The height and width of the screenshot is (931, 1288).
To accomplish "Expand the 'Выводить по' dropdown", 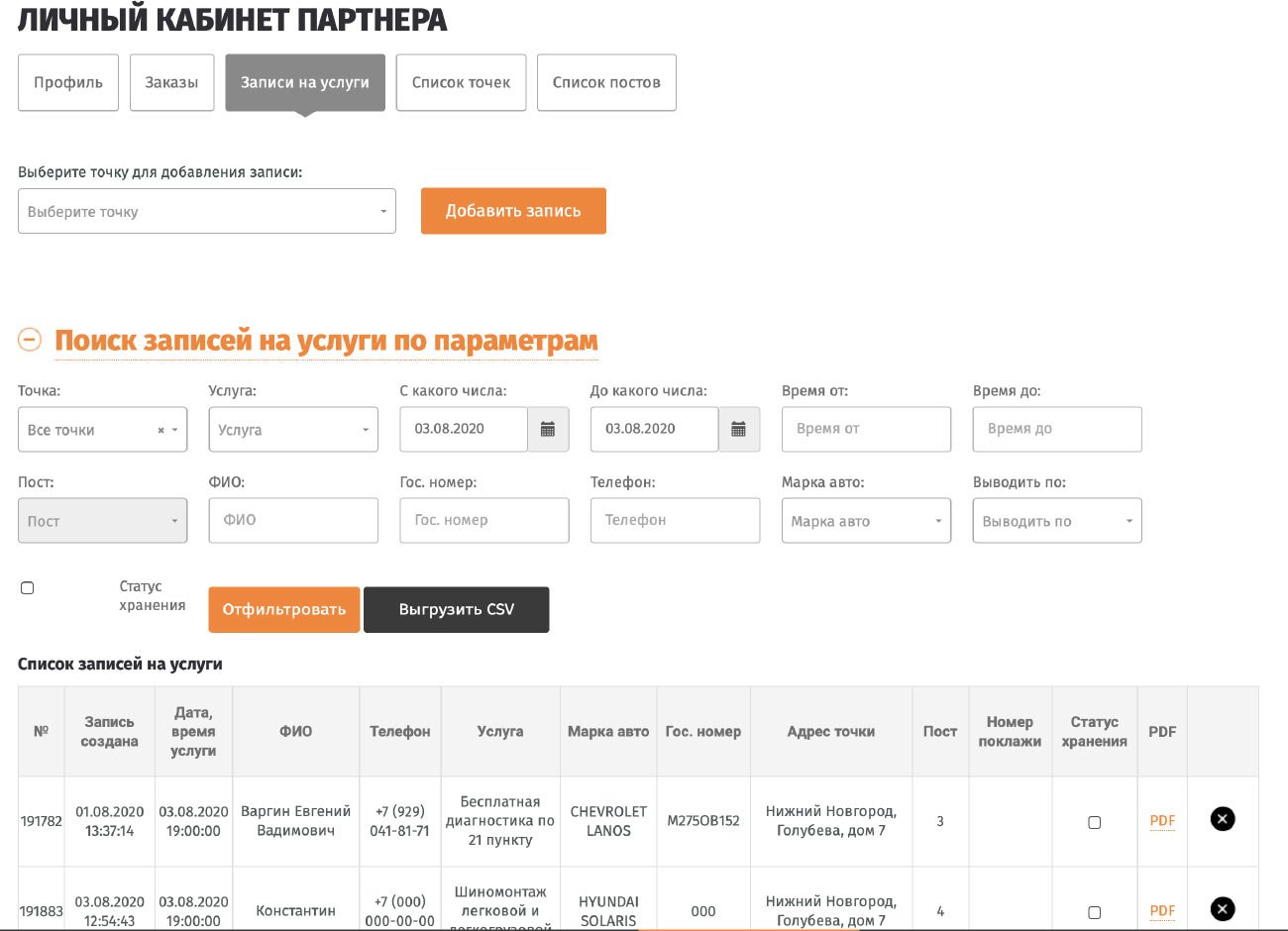I will click(x=1057, y=521).
